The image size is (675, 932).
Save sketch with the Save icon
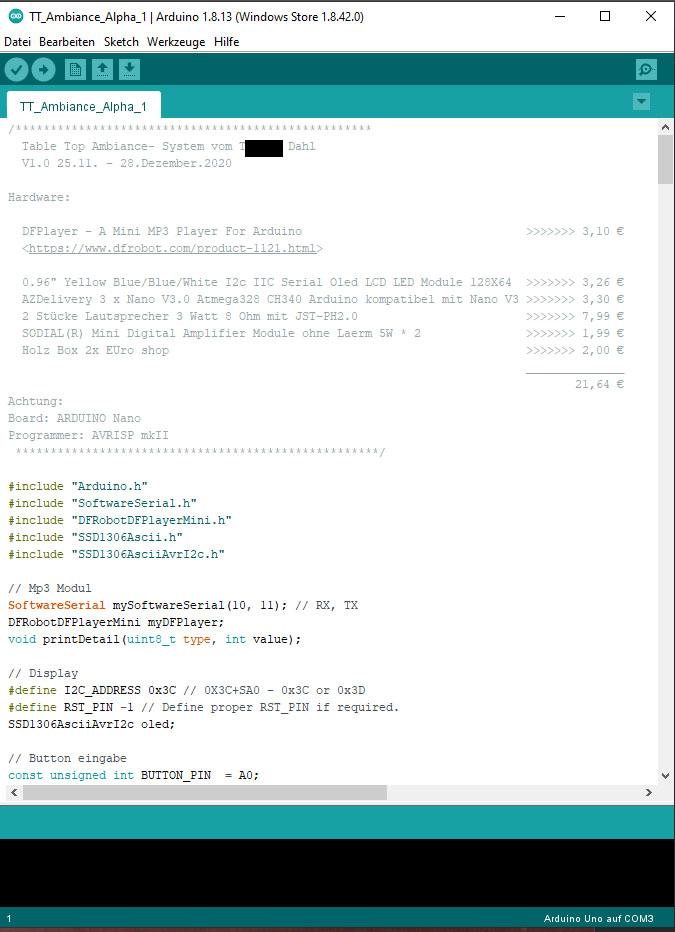[x=129, y=70]
